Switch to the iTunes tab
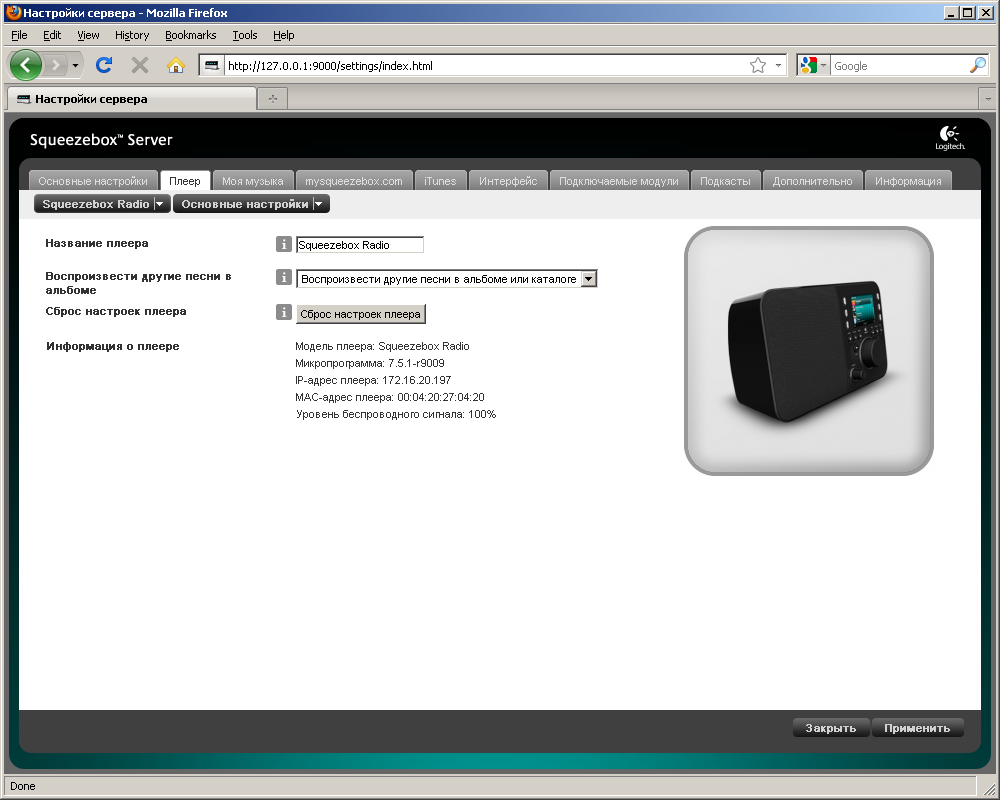 pos(441,181)
